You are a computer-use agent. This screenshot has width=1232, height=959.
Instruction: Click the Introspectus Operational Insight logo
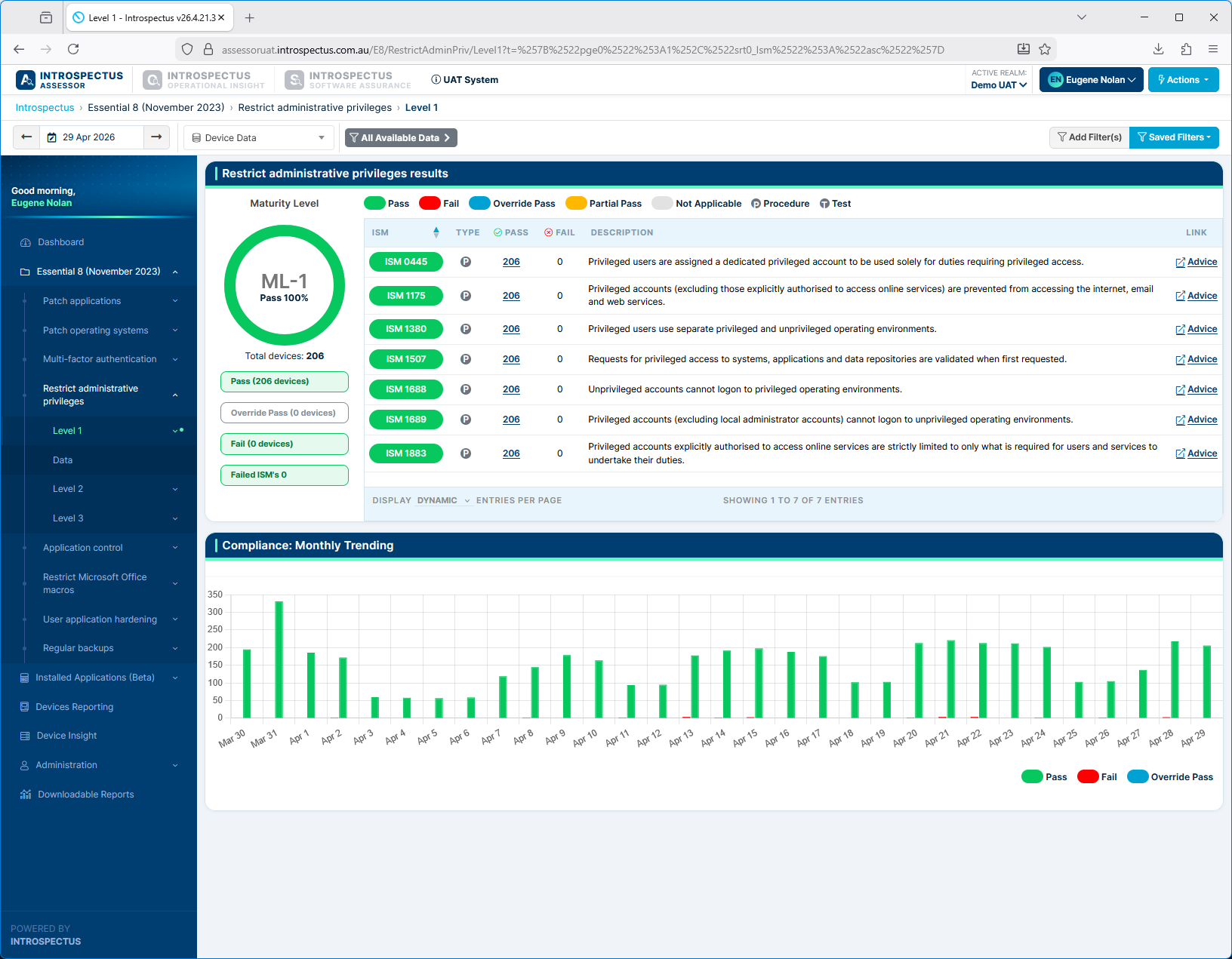point(205,80)
